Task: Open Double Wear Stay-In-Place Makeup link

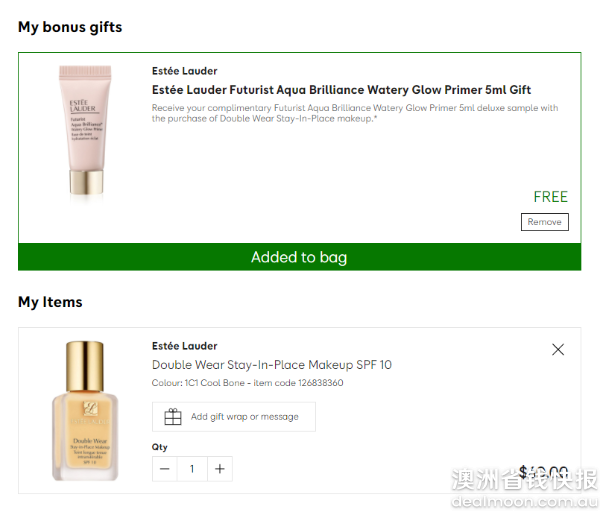Action: pyautogui.click(x=272, y=365)
